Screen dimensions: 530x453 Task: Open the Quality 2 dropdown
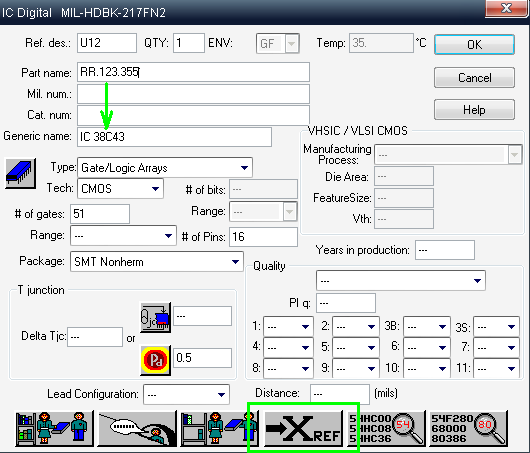point(356,327)
